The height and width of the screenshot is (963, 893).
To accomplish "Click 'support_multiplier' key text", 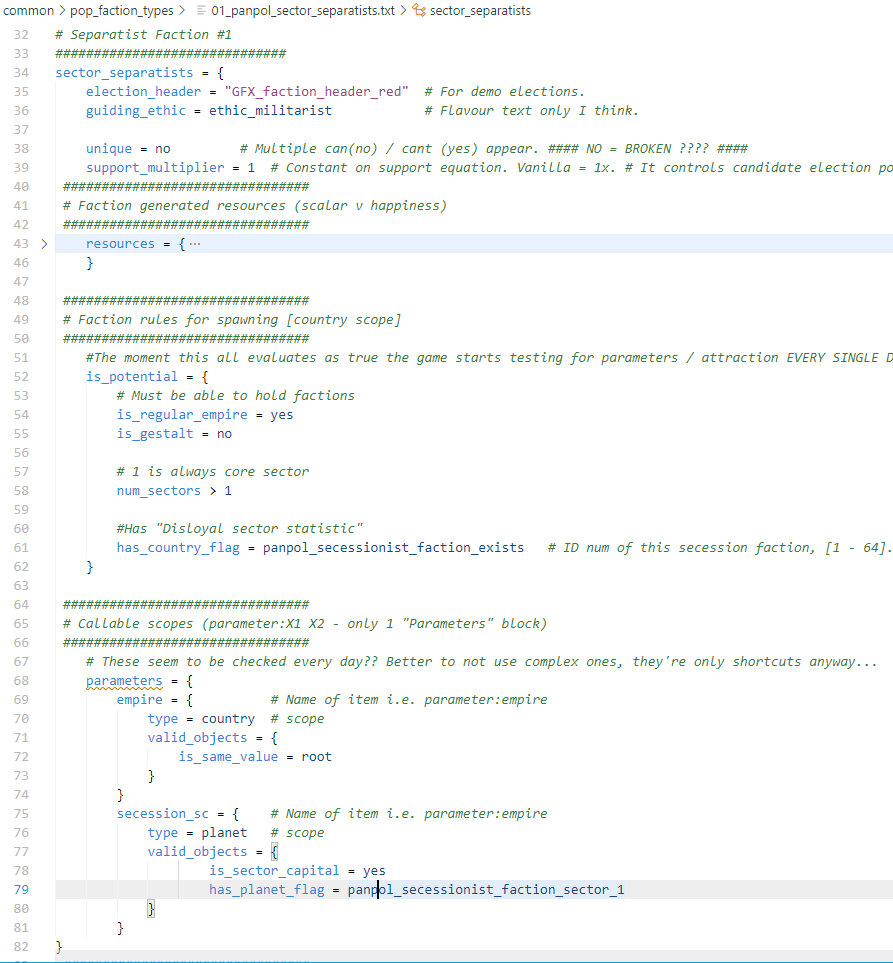I will pyautogui.click(x=155, y=168).
